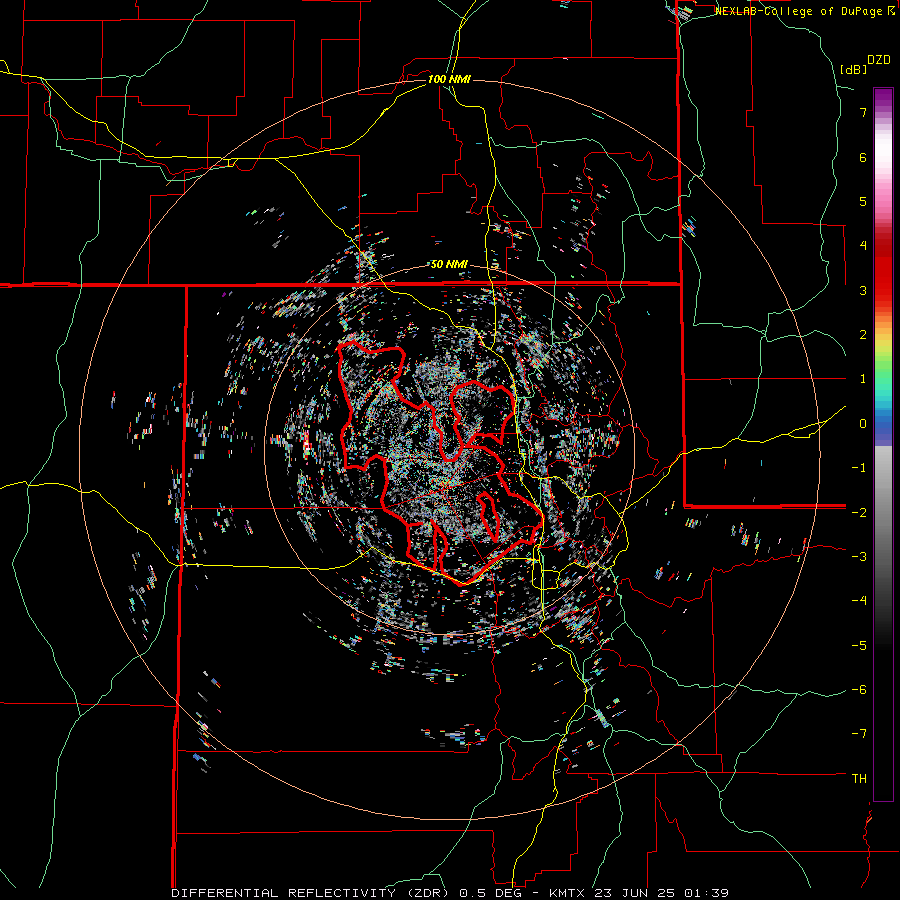Click the -2 value on the color scale

[x=859, y=512]
